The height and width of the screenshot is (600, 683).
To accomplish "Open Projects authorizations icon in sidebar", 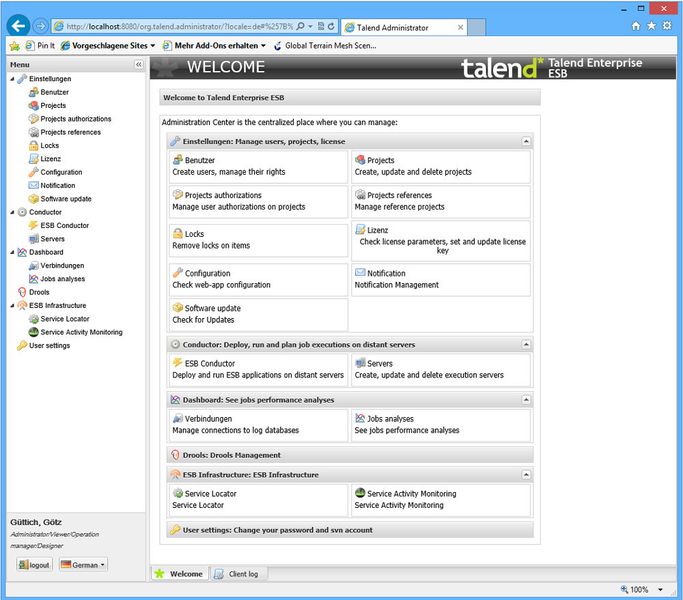I will (34, 119).
